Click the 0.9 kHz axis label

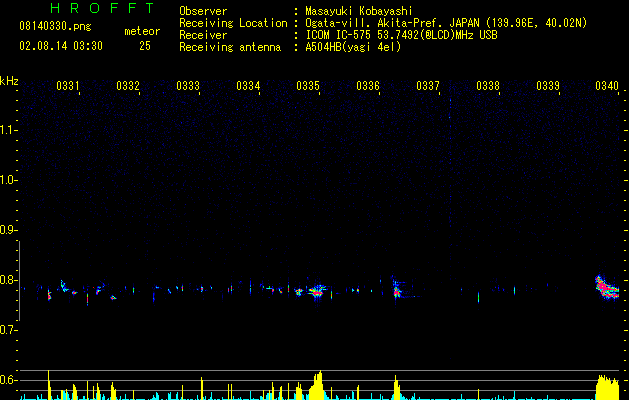tap(7, 230)
